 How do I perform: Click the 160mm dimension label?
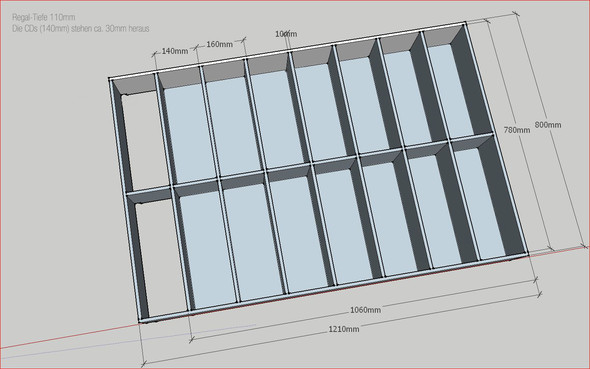click(x=219, y=44)
